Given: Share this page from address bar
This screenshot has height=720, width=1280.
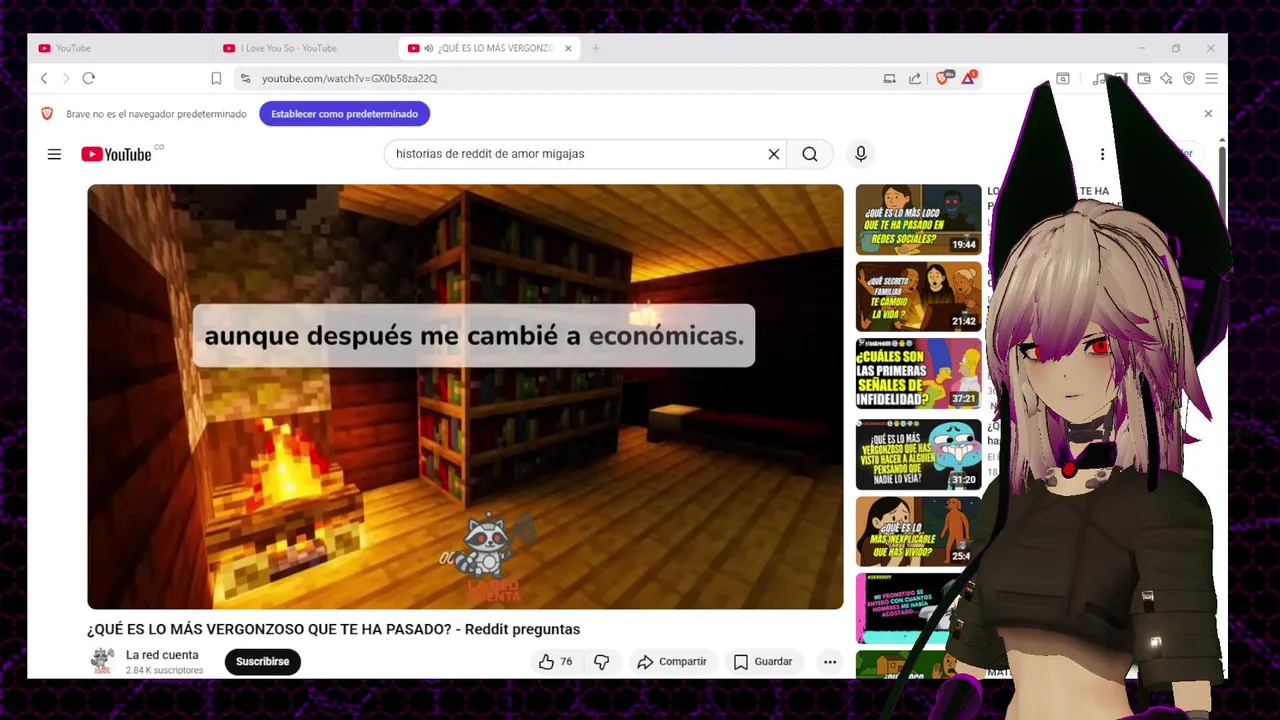Looking at the screenshot, I should tap(915, 78).
